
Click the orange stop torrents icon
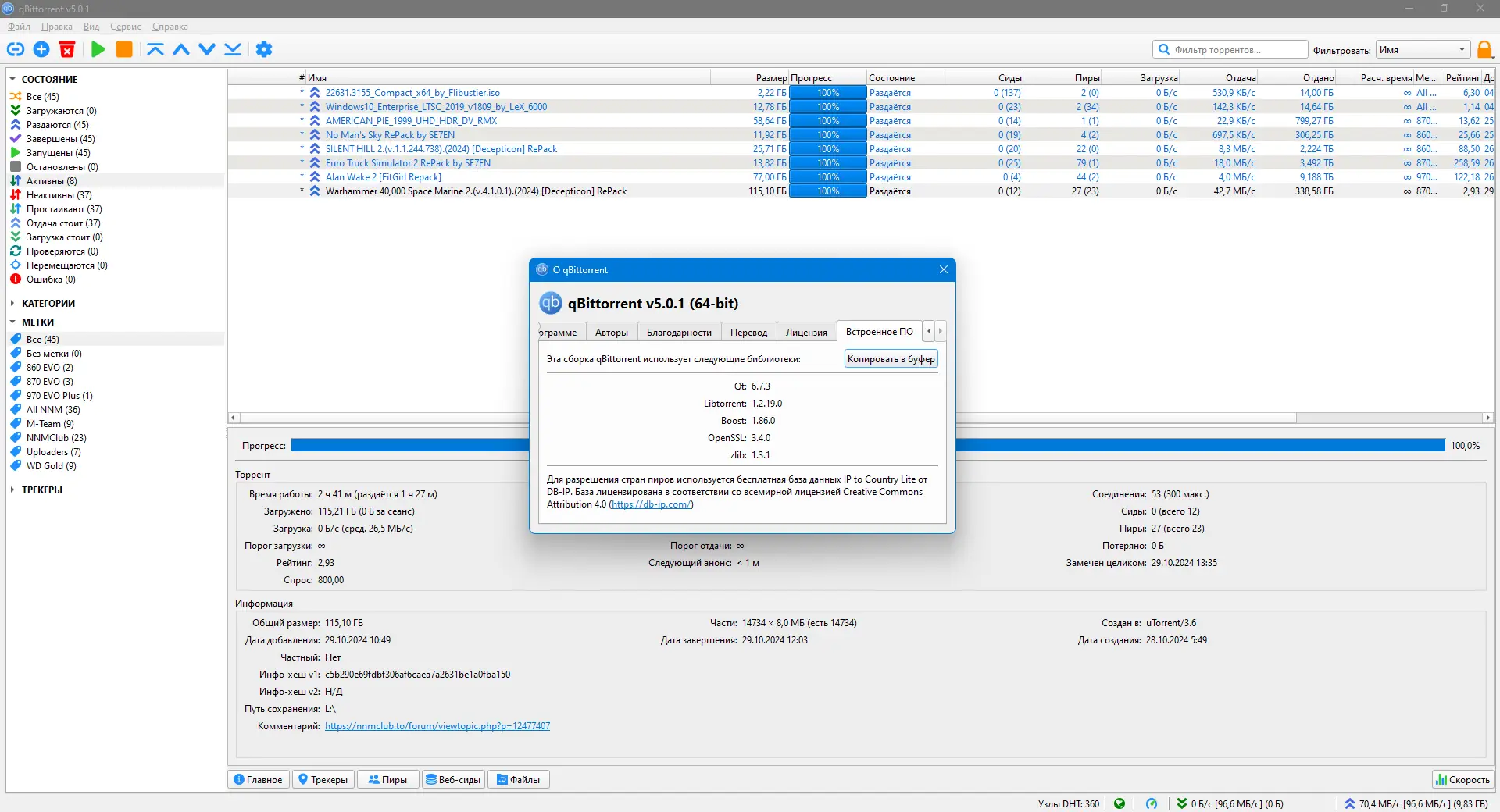pos(124,49)
